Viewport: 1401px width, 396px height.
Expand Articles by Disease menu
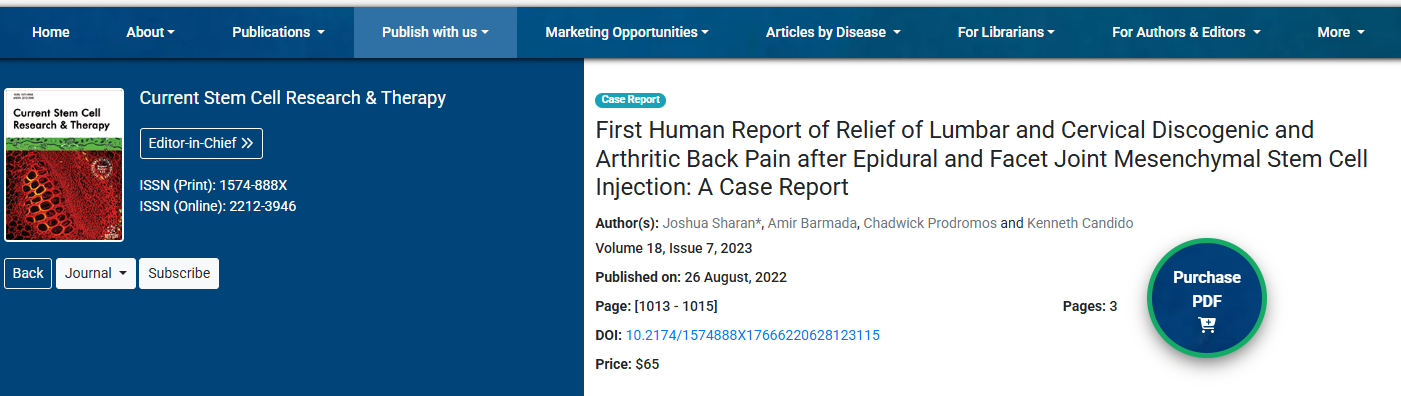pyautogui.click(x=833, y=32)
